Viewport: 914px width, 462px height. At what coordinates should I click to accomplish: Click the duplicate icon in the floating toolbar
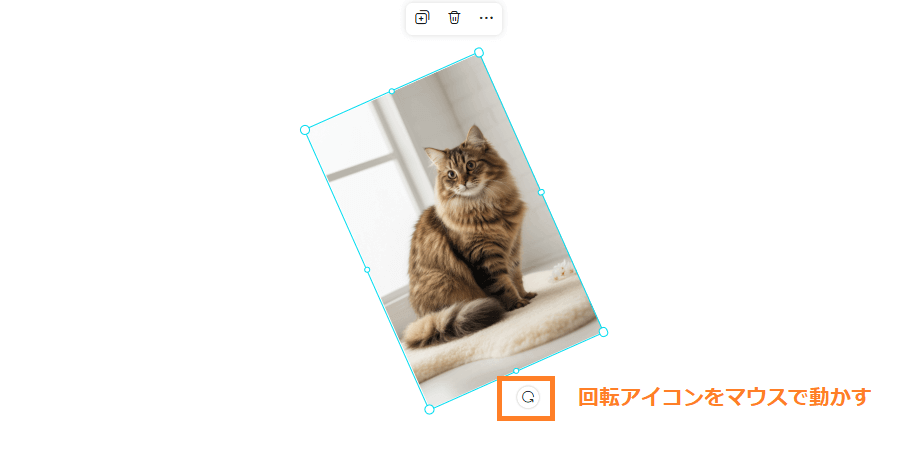422,18
